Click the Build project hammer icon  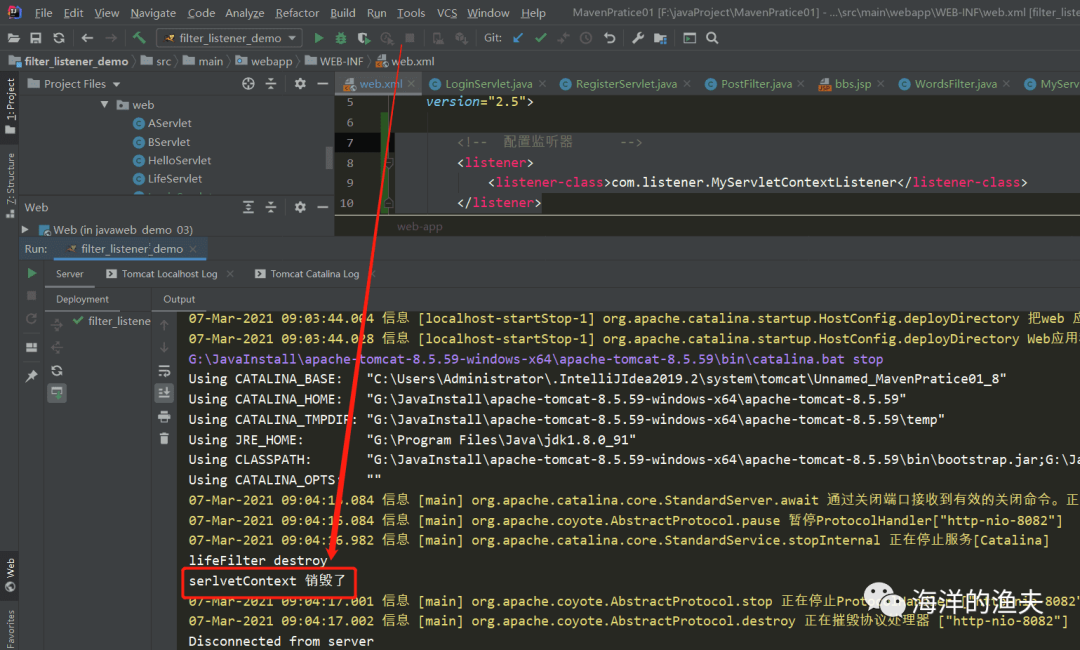point(139,38)
